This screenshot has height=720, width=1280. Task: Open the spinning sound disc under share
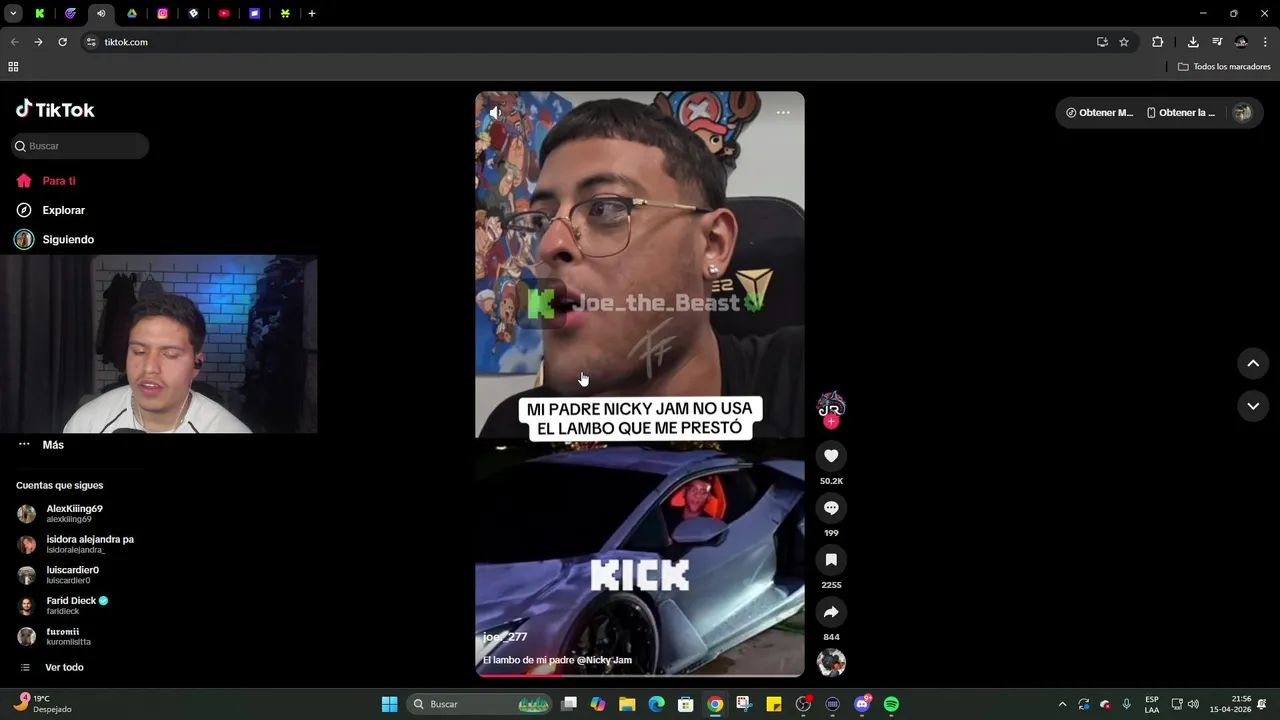[831, 663]
